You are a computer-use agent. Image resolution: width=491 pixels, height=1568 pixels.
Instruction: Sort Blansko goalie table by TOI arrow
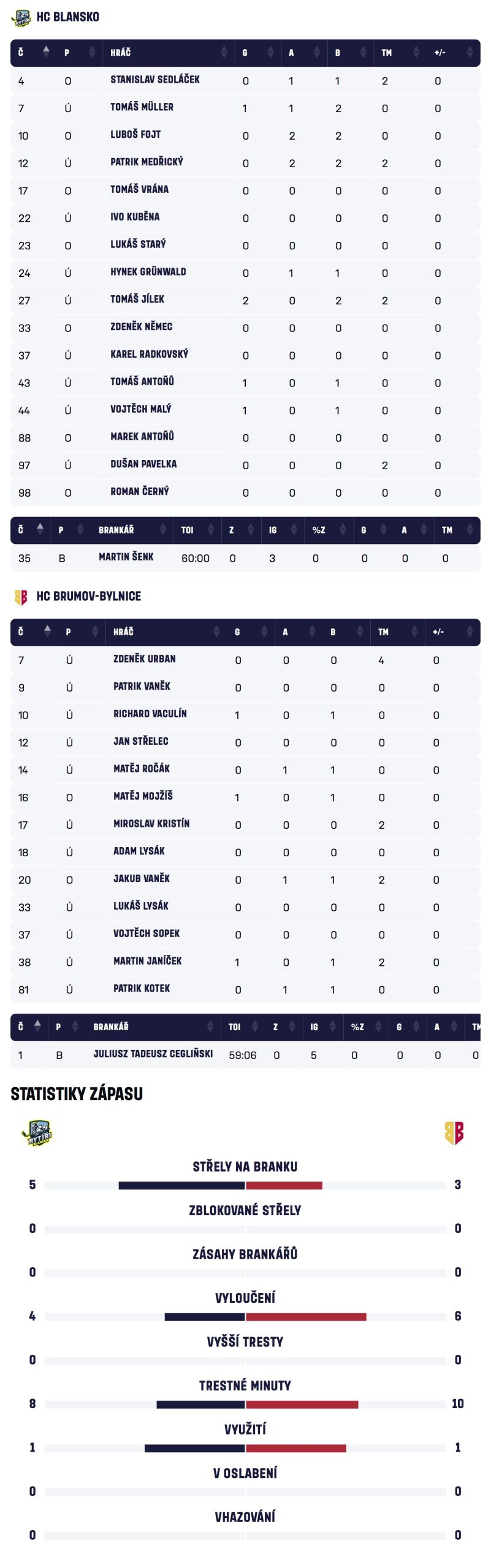211,530
